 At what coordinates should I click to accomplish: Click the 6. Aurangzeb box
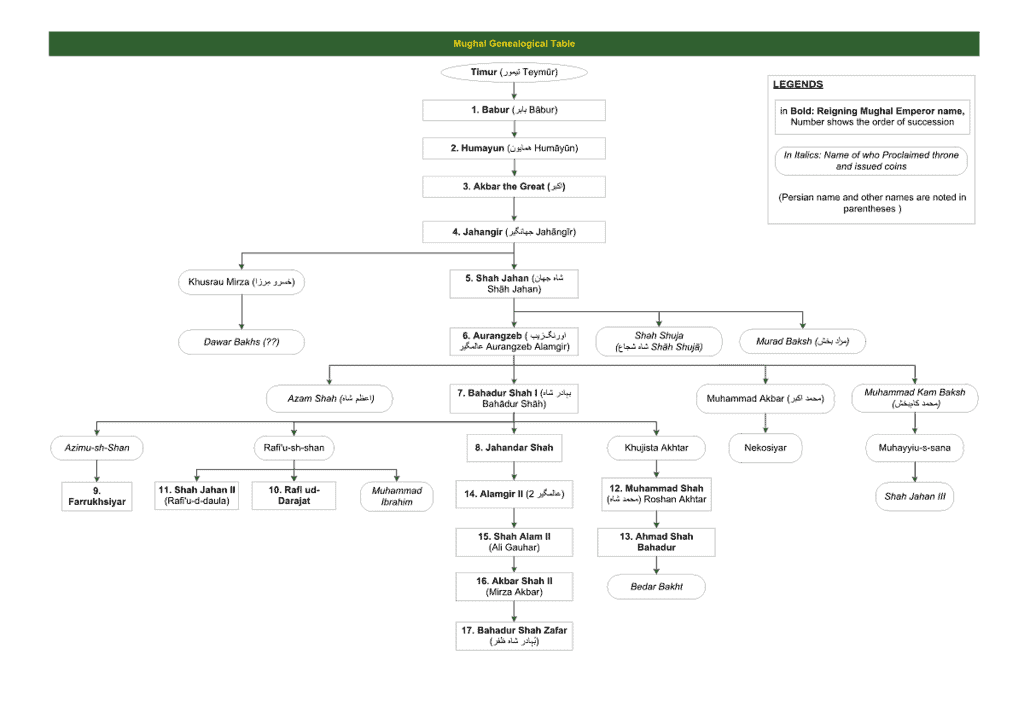click(514, 341)
